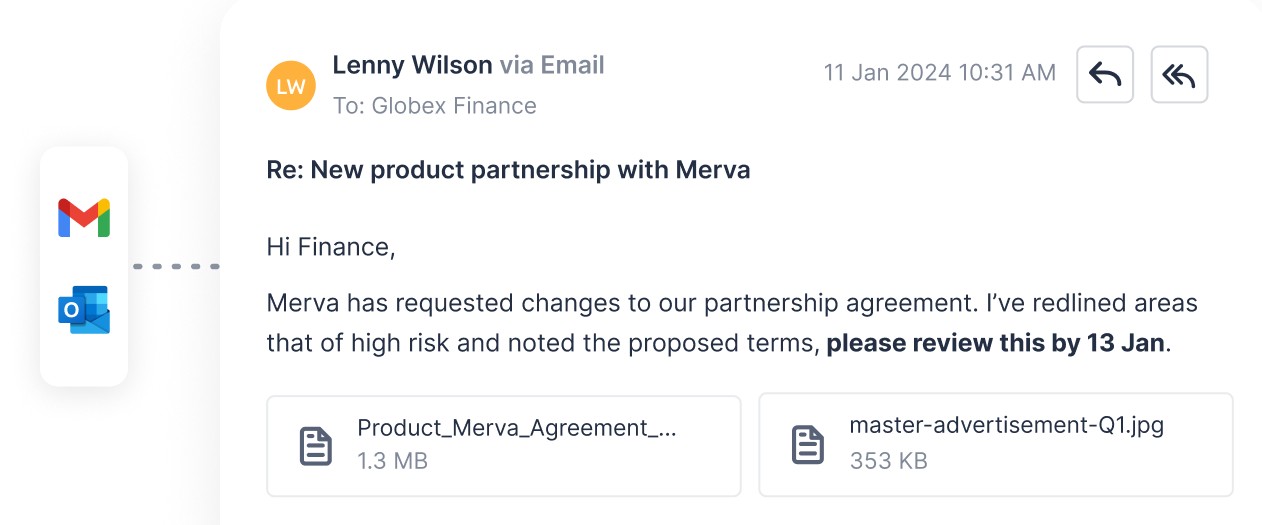Click the master-advertisement-Q1.jpg file icon

click(808, 445)
